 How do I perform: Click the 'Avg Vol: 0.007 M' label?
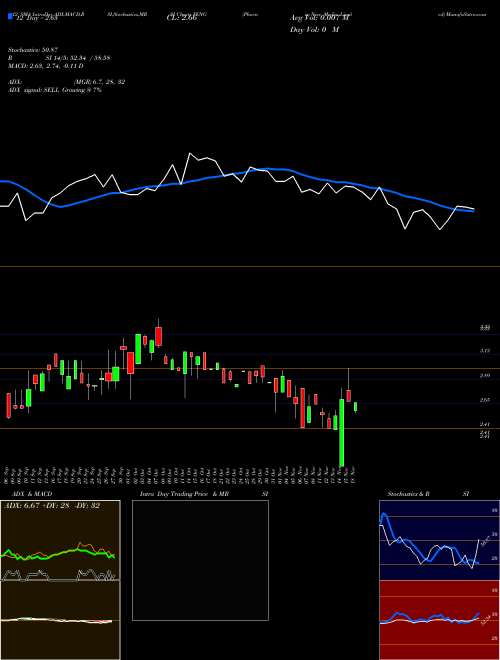pos(317,18)
